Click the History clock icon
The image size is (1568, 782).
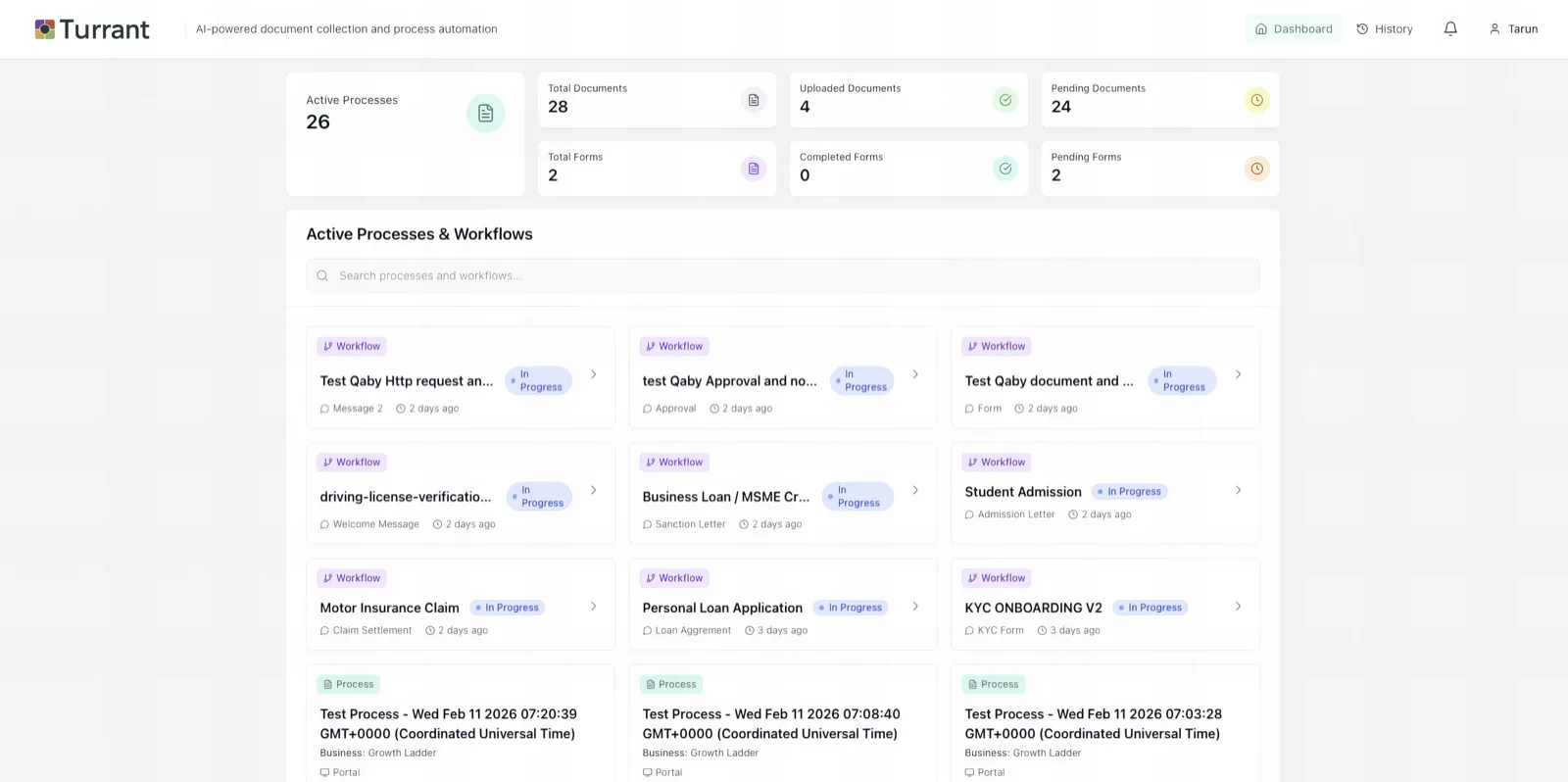point(1362,29)
